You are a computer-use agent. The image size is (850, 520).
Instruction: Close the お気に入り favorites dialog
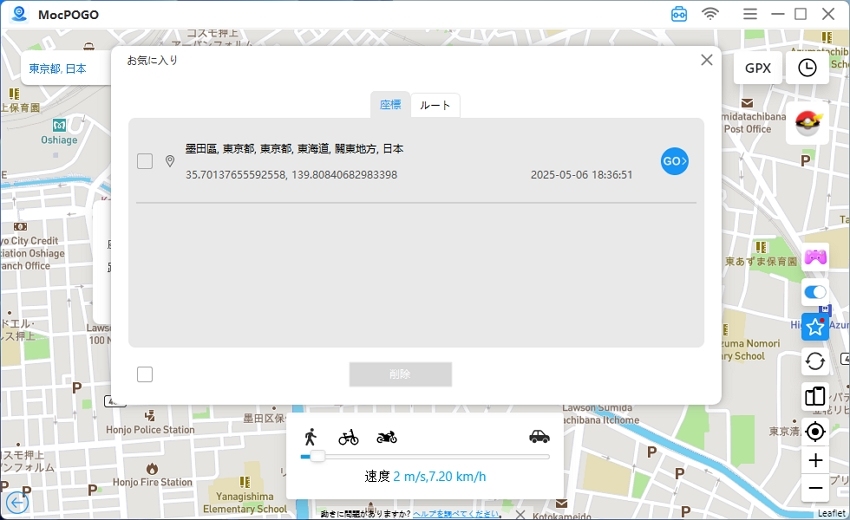click(707, 60)
